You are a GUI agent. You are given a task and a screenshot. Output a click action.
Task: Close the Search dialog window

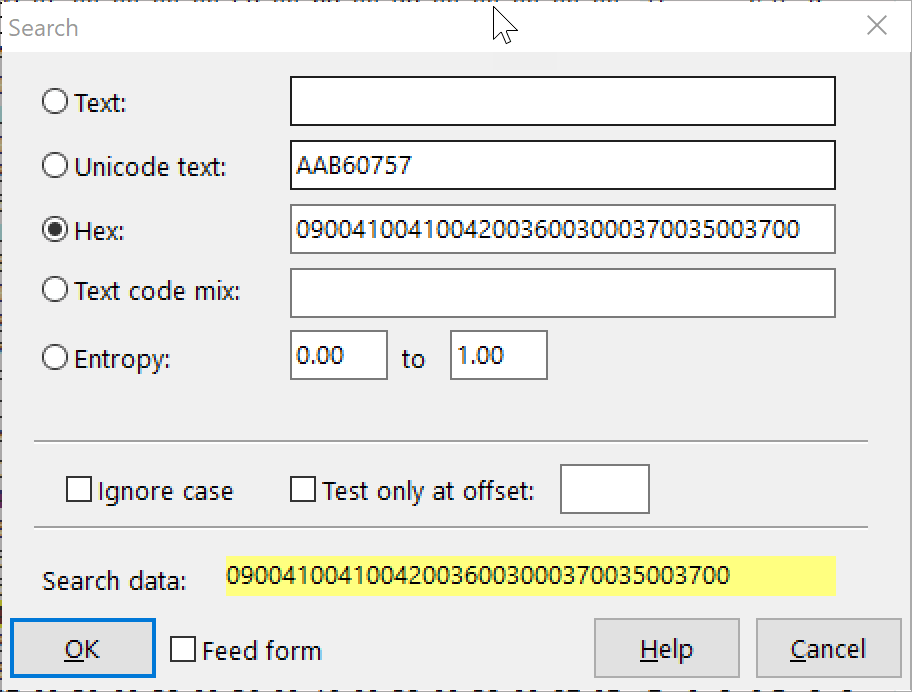point(877,27)
